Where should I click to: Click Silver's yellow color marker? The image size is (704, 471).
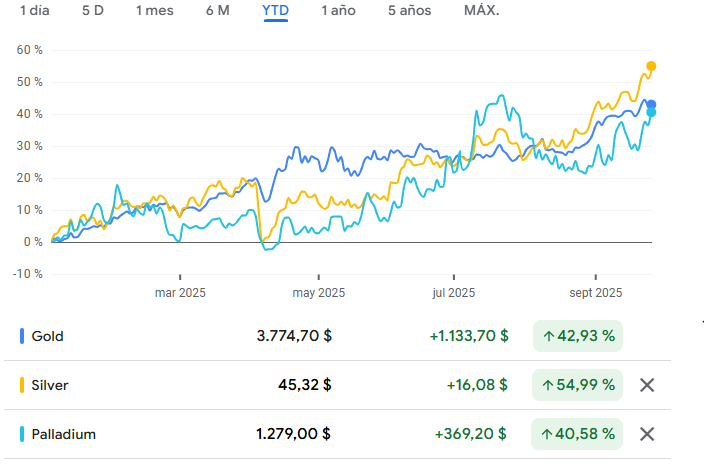(x=22, y=385)
